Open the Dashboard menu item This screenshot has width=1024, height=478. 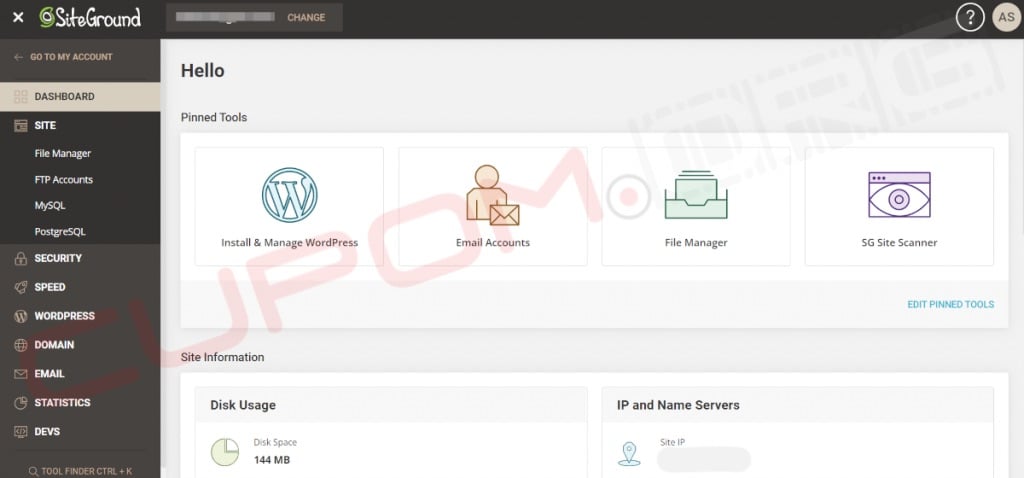(80, 97)
